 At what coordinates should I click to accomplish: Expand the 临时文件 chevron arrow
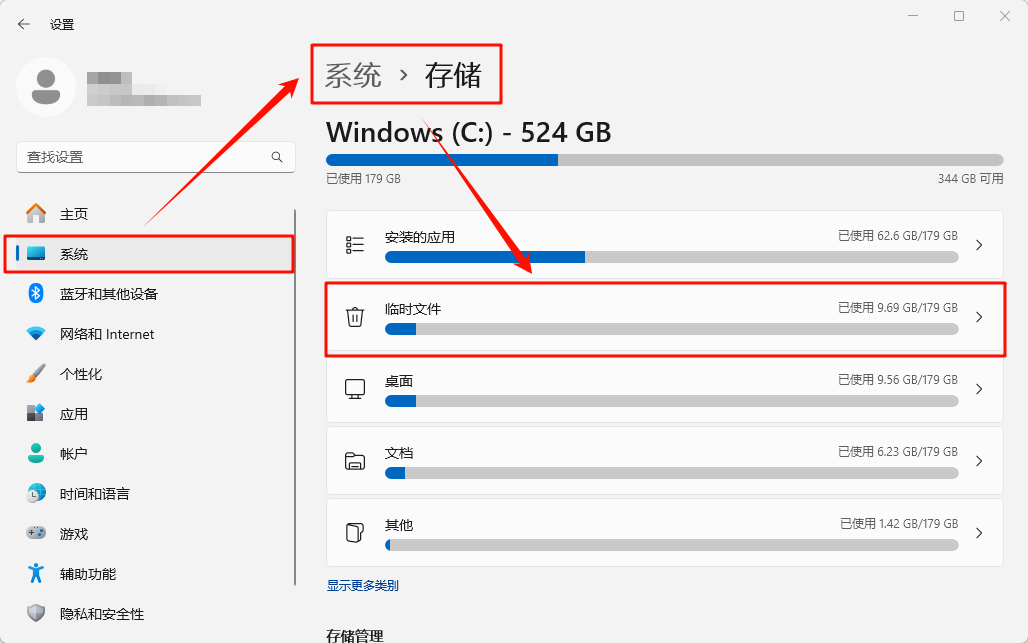(979, 317)
